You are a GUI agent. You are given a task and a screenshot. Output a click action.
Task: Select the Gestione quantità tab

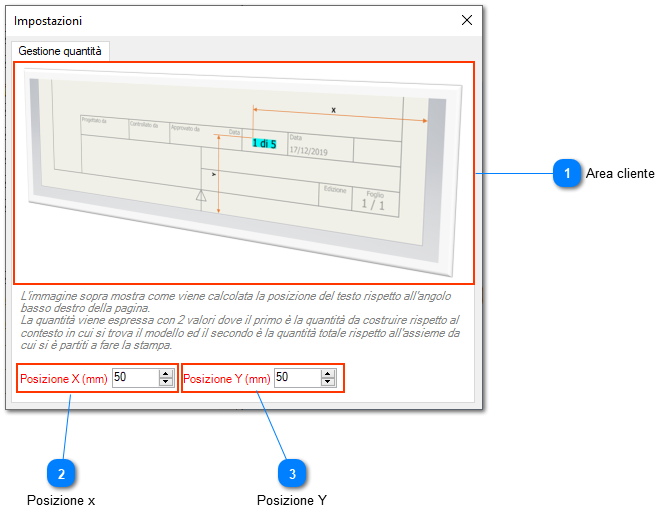pyautogui.click(x=60, y=51)
